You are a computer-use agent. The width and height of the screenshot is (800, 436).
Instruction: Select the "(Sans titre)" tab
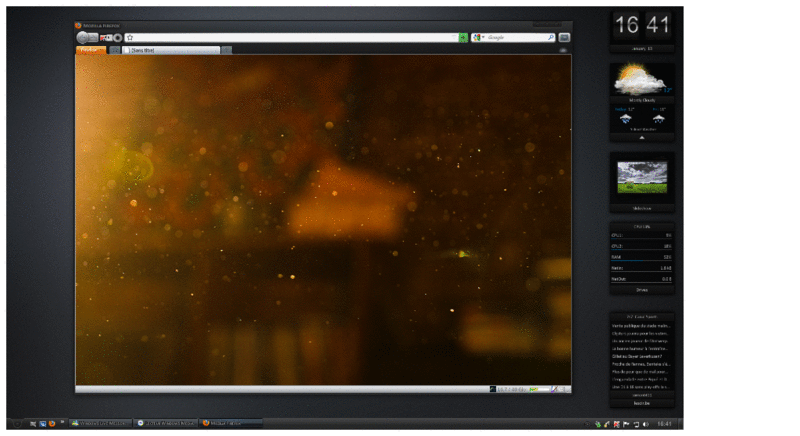pos(171,50)
